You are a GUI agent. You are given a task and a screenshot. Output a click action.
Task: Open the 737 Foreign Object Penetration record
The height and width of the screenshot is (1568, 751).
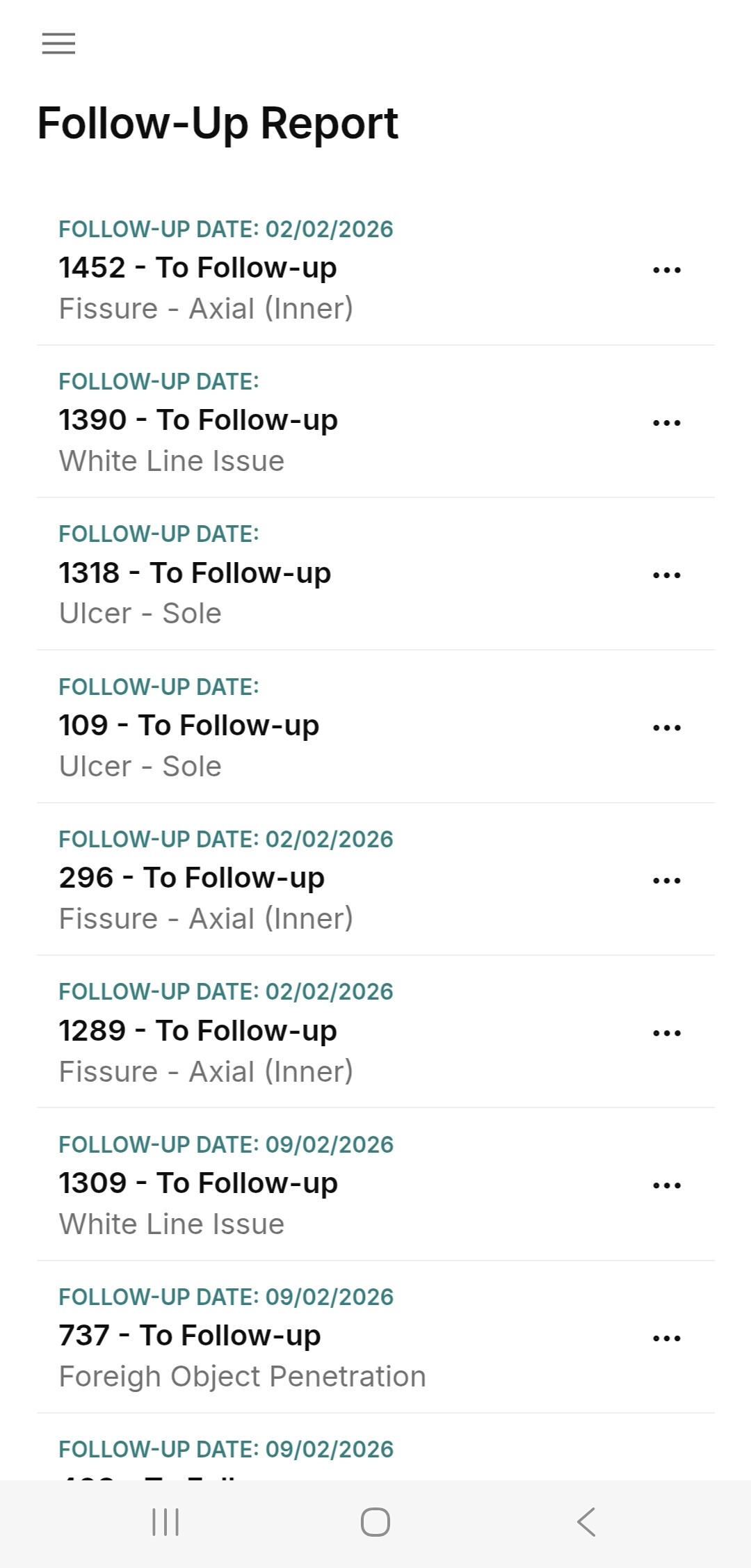pos(190,1336)
